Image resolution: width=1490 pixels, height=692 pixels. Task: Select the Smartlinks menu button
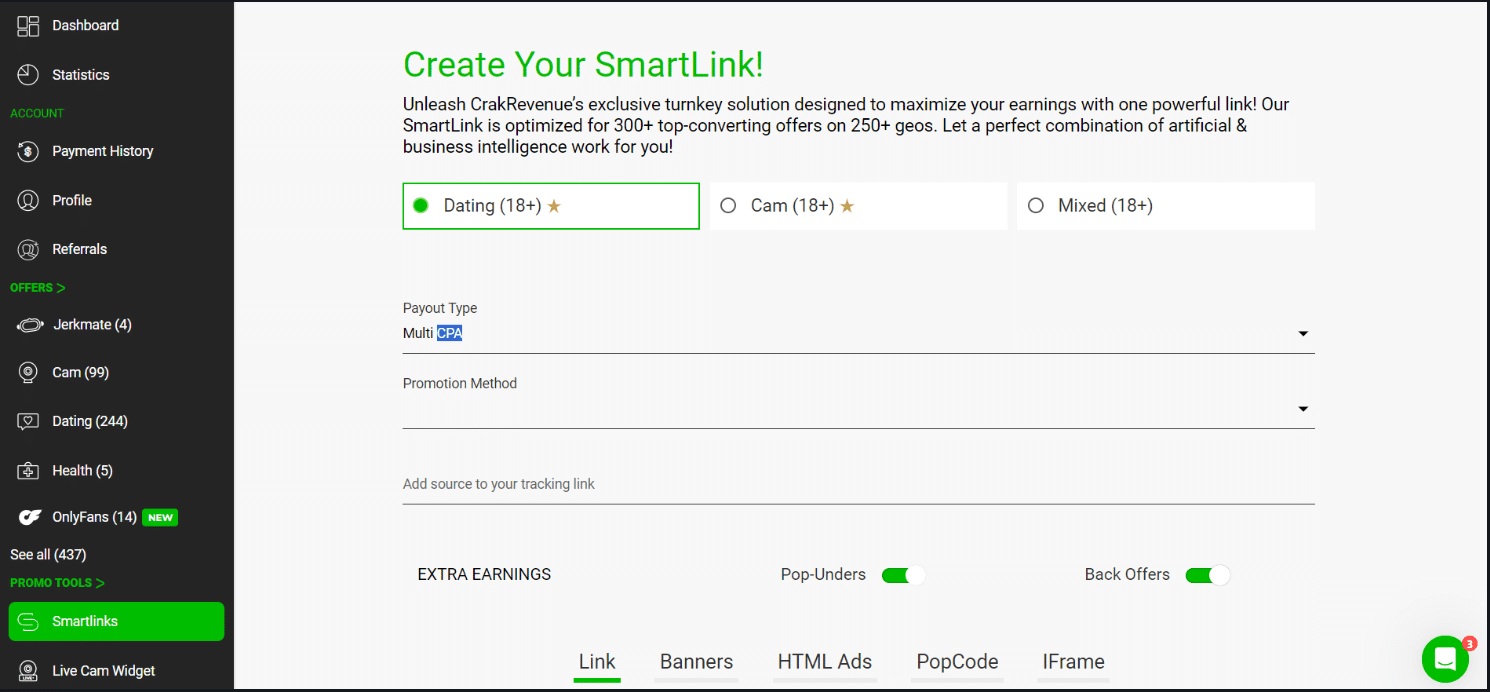pos(116,621)
